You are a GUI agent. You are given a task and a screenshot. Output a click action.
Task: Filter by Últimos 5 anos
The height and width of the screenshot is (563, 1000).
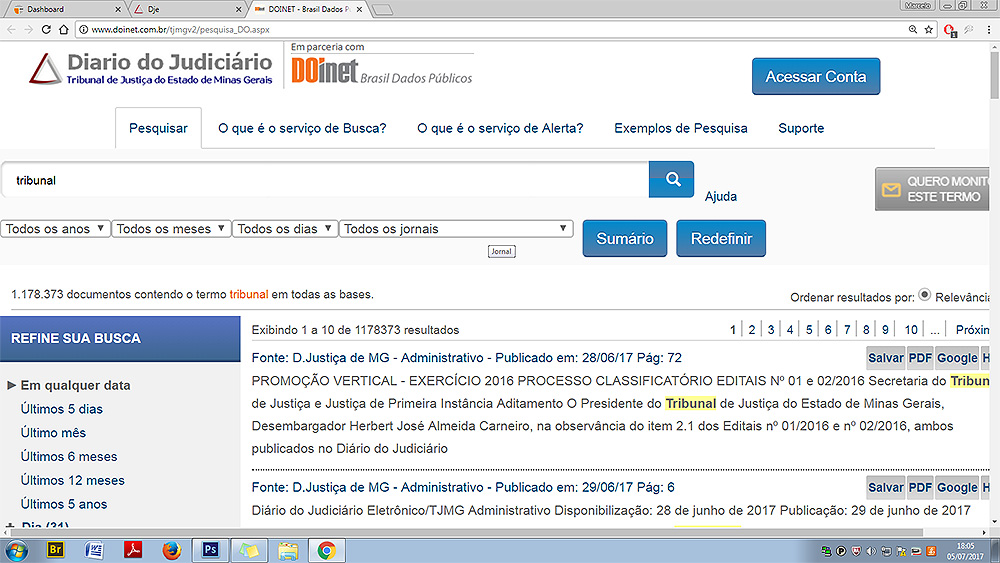click(x=64, y=504)
